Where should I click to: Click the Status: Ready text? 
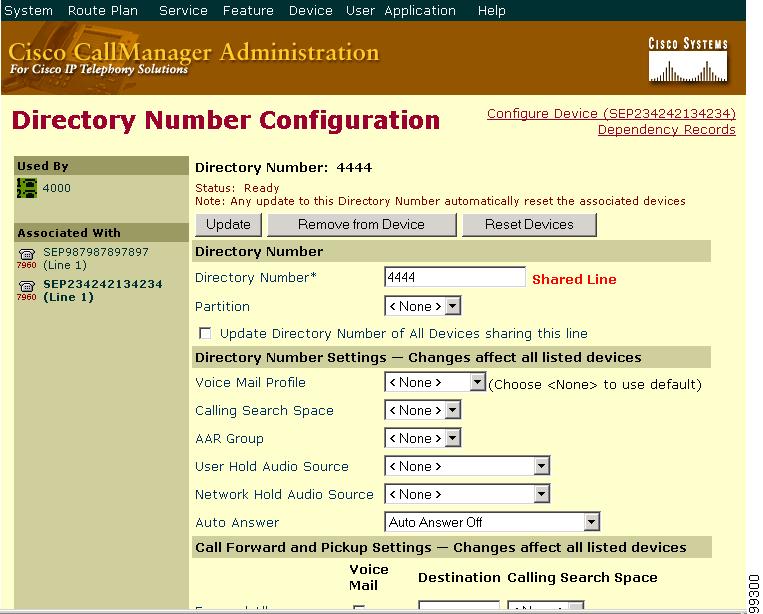click(237, 188)
